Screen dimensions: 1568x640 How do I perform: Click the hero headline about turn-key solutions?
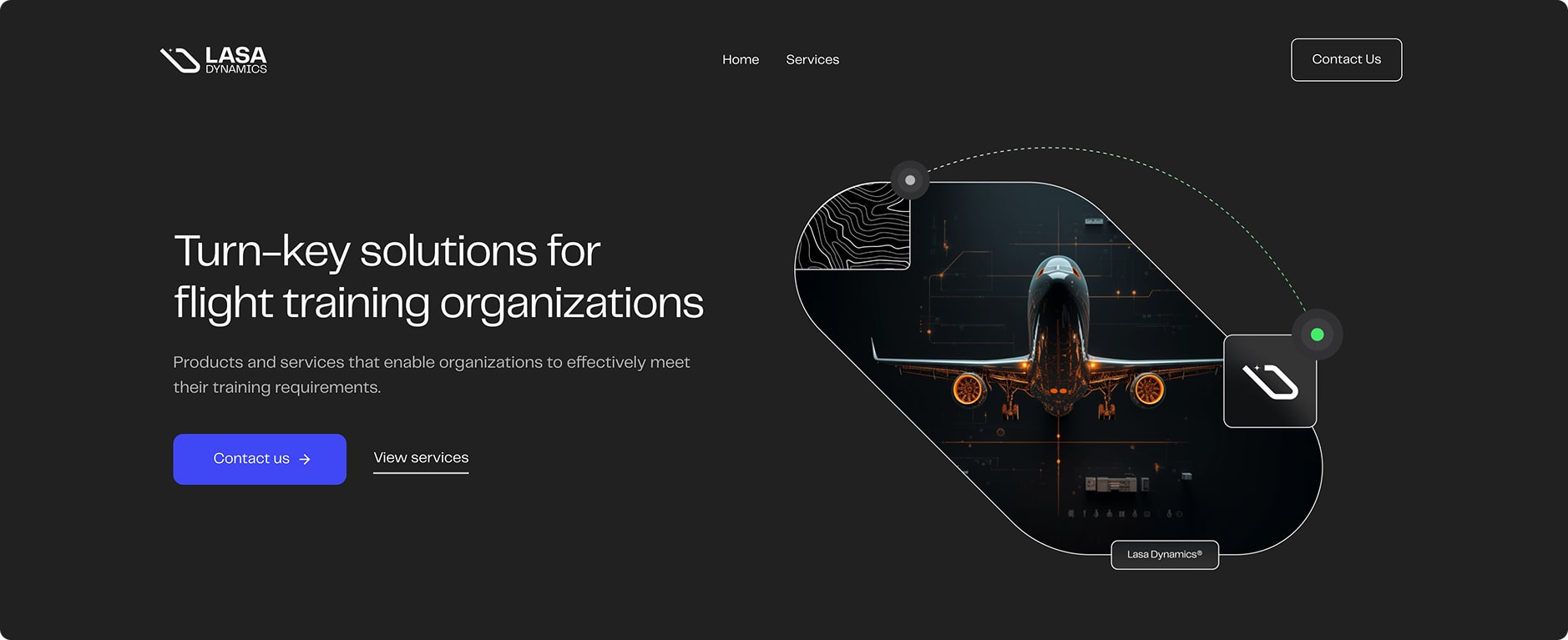(438, 276)
